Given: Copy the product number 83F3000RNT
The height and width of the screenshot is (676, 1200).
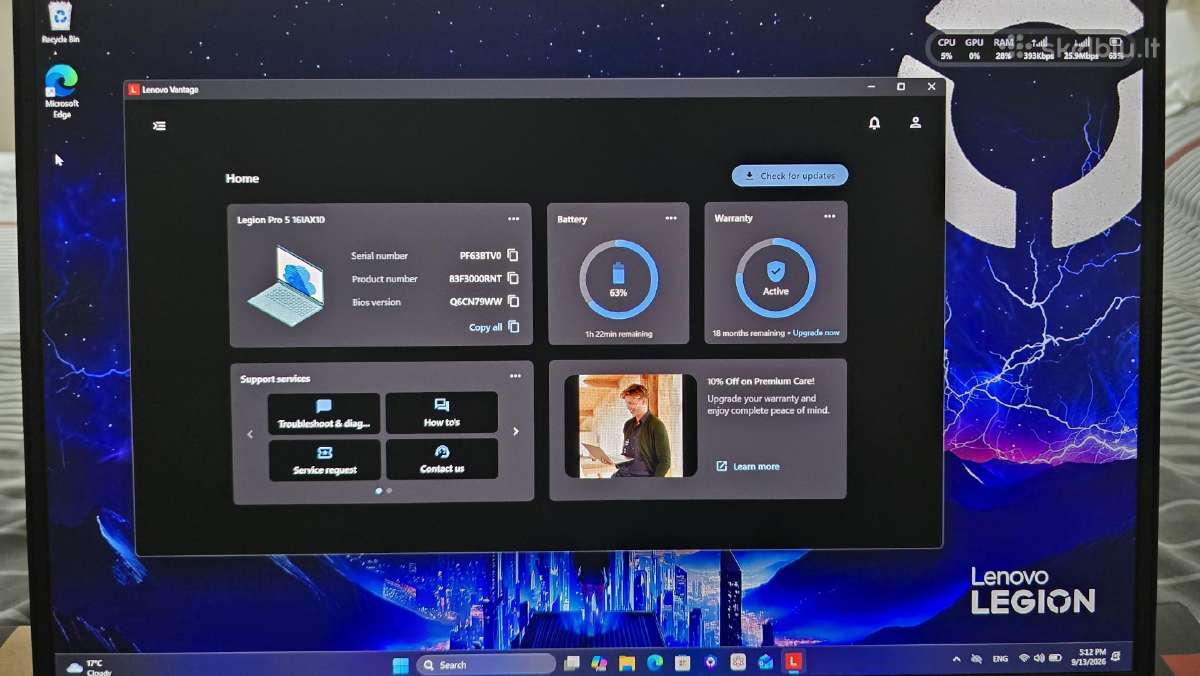Looking at the screenshot, I should [x=513, y=278].
